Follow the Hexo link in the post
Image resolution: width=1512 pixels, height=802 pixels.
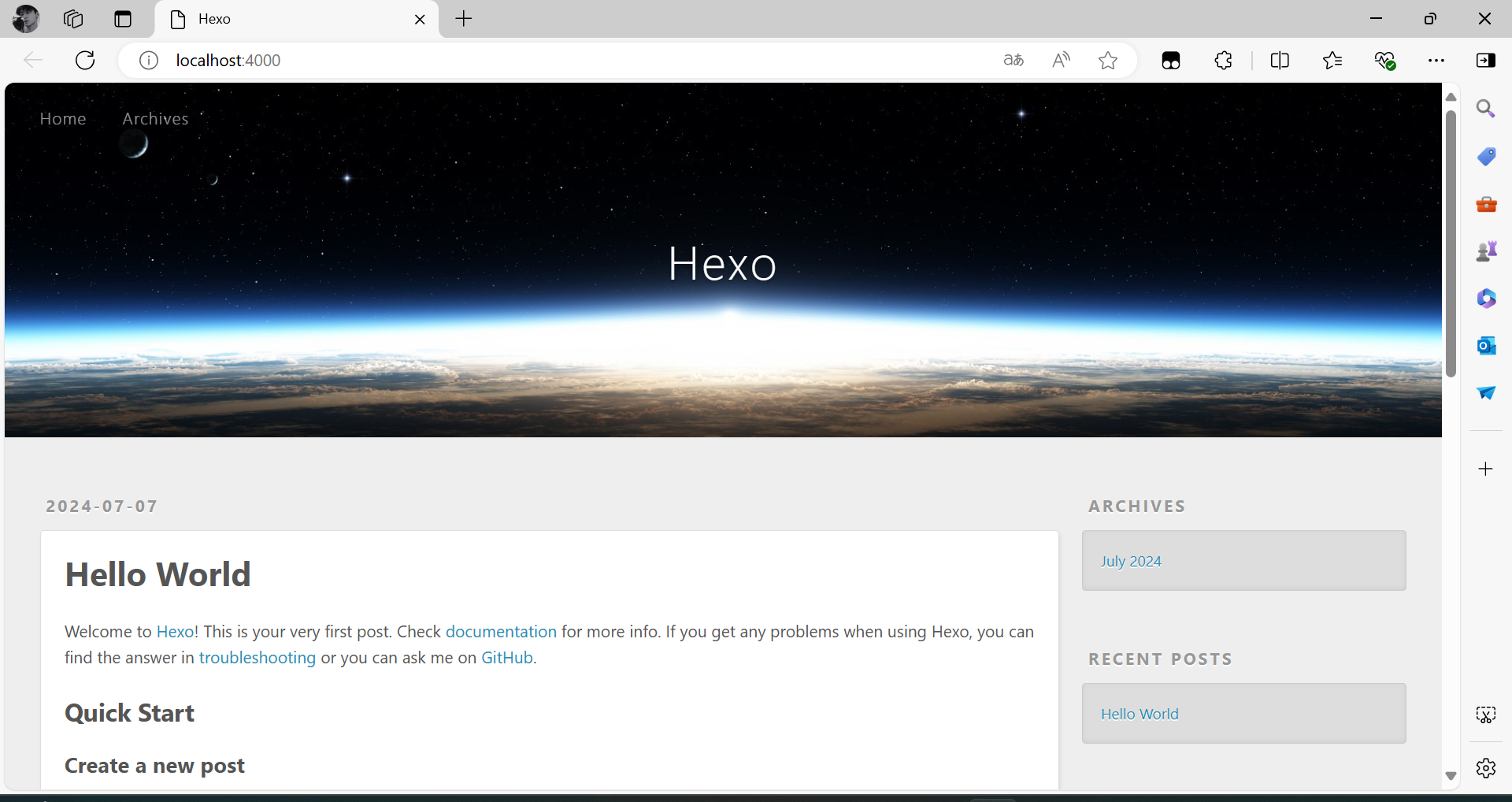click(x=175, y=632)
